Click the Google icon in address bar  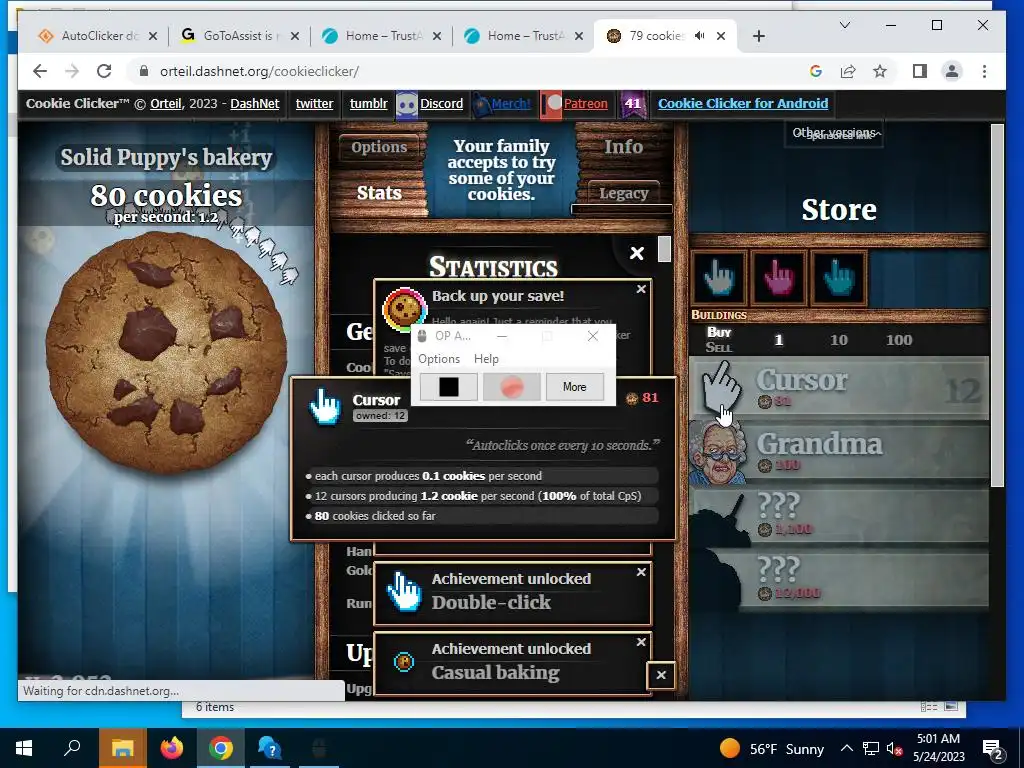pyautogui.click(x=816, y=71)
